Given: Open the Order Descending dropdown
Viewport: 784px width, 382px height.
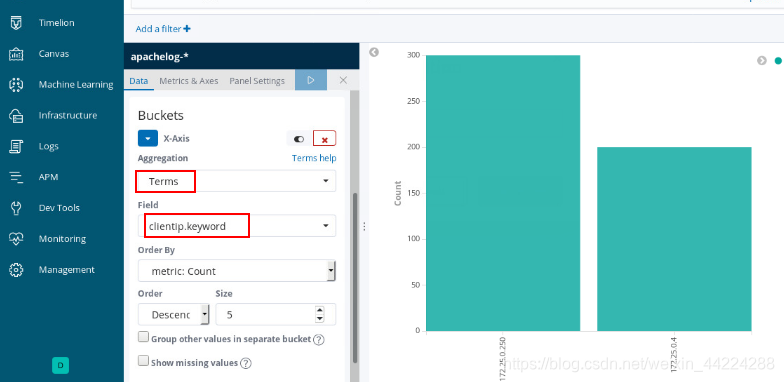Looking at the screenshot, I should tap(174, 314).
